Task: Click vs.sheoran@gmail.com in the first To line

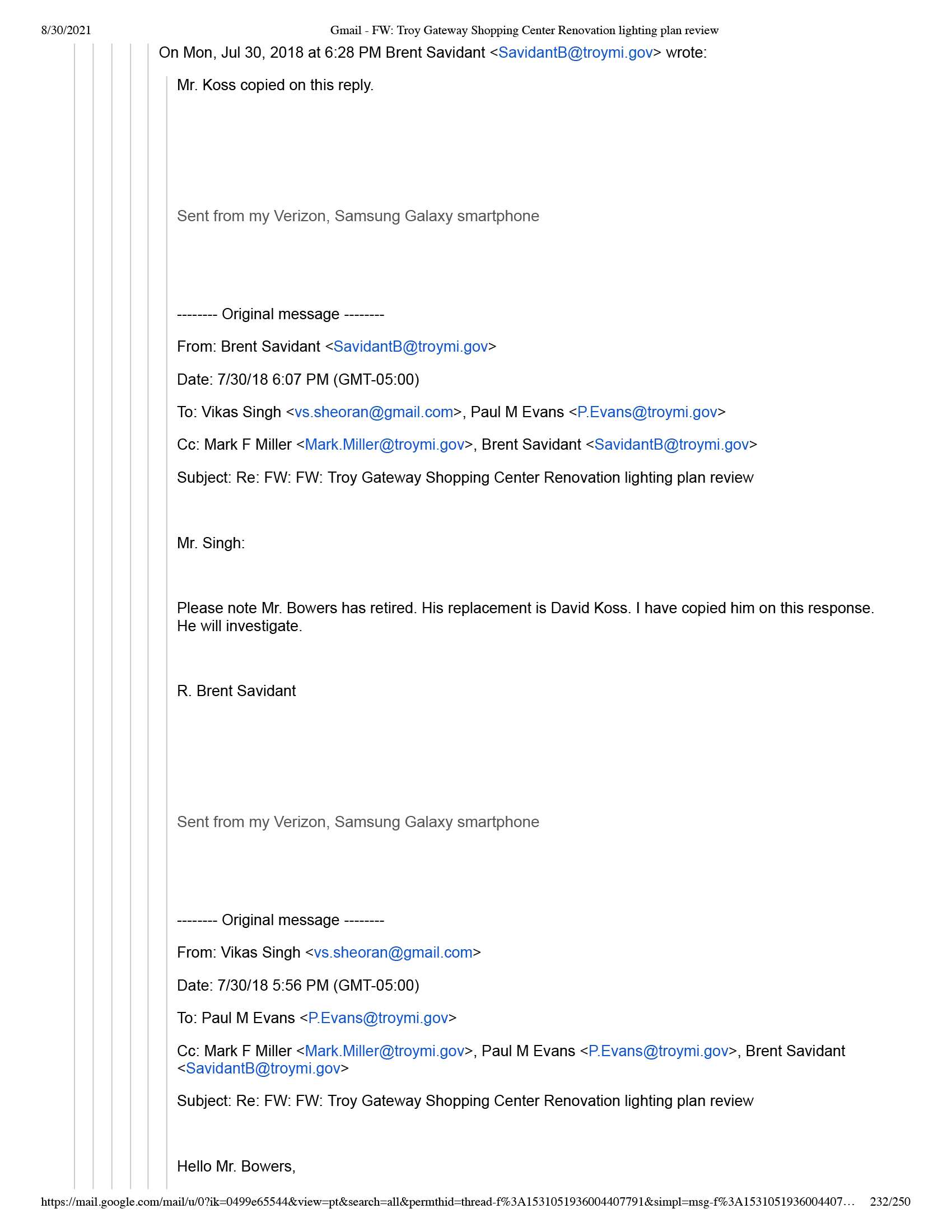Action: point(374,412)
